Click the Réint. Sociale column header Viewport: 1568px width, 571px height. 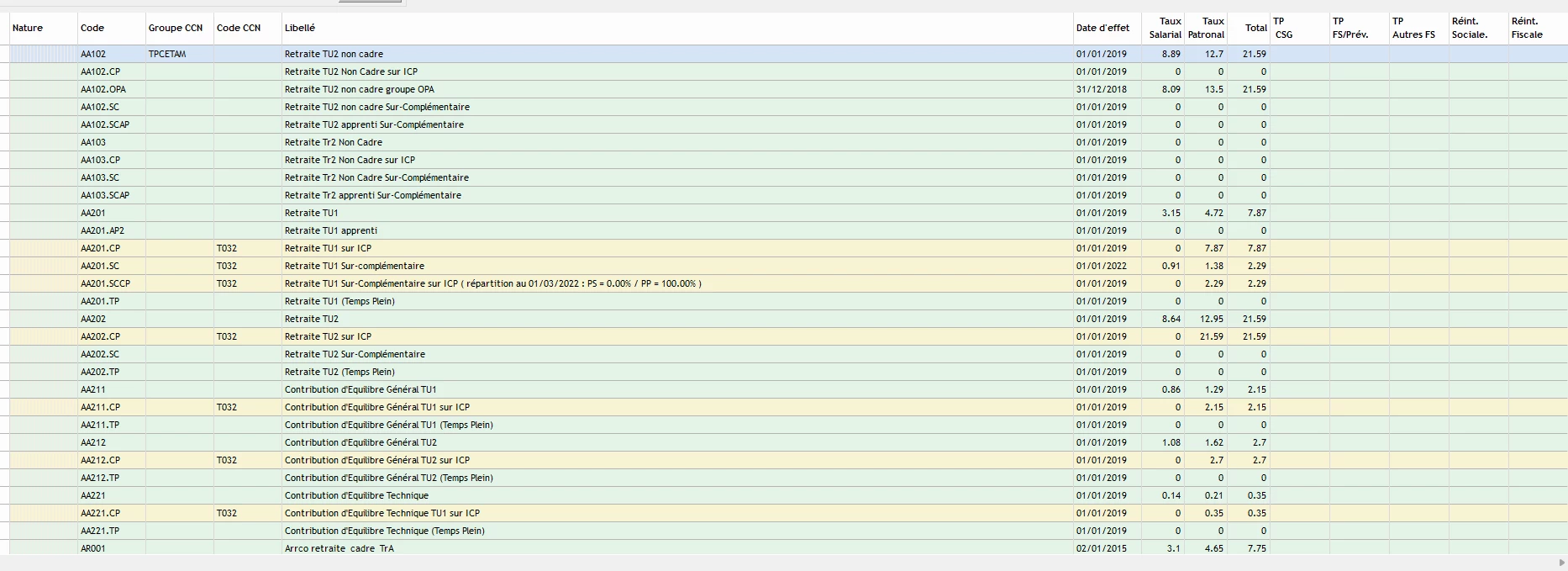tap(1478, 28)
